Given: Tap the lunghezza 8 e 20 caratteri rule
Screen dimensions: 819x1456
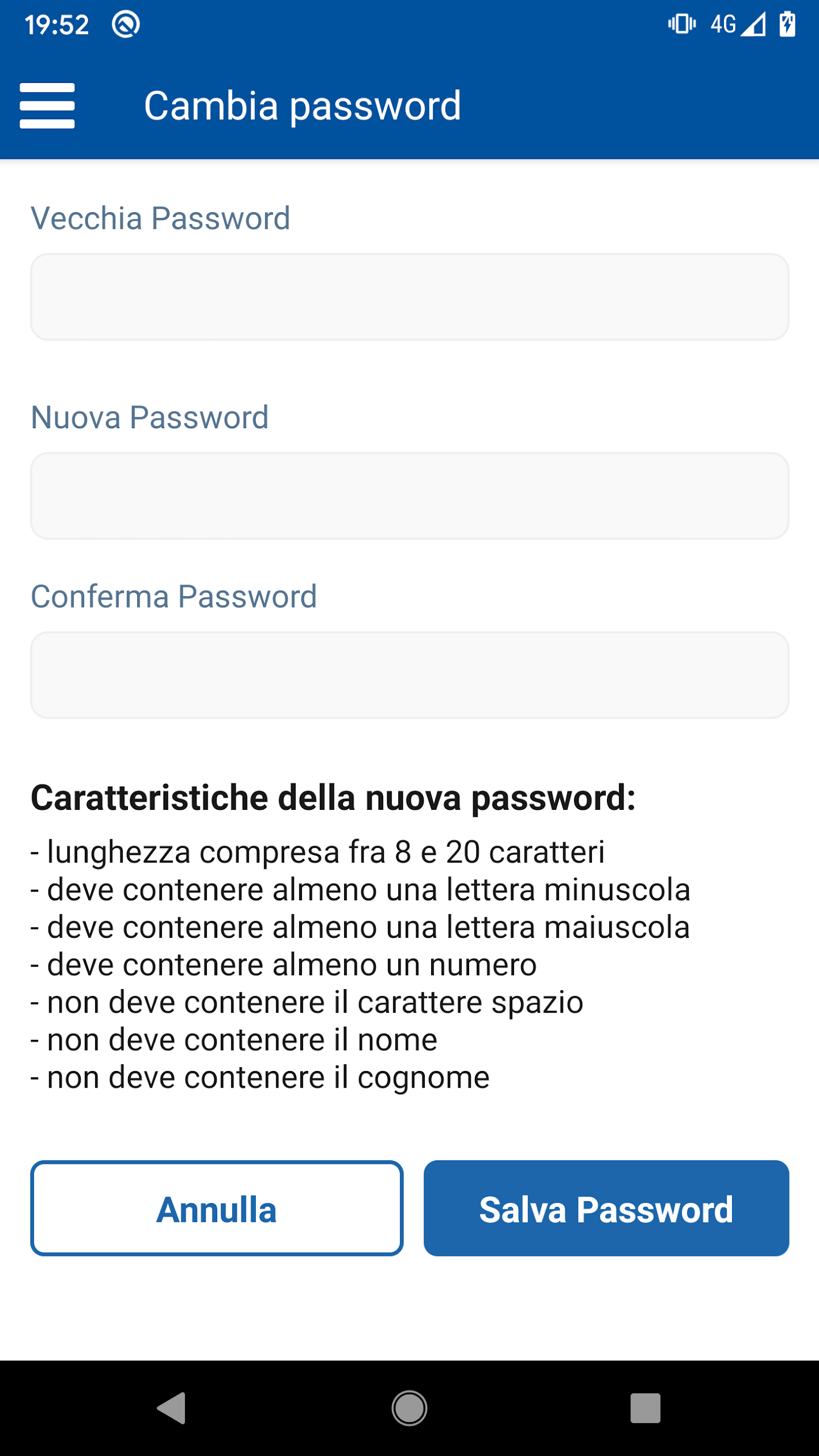Looking at the screenshot, I should (x=318, y=852).
